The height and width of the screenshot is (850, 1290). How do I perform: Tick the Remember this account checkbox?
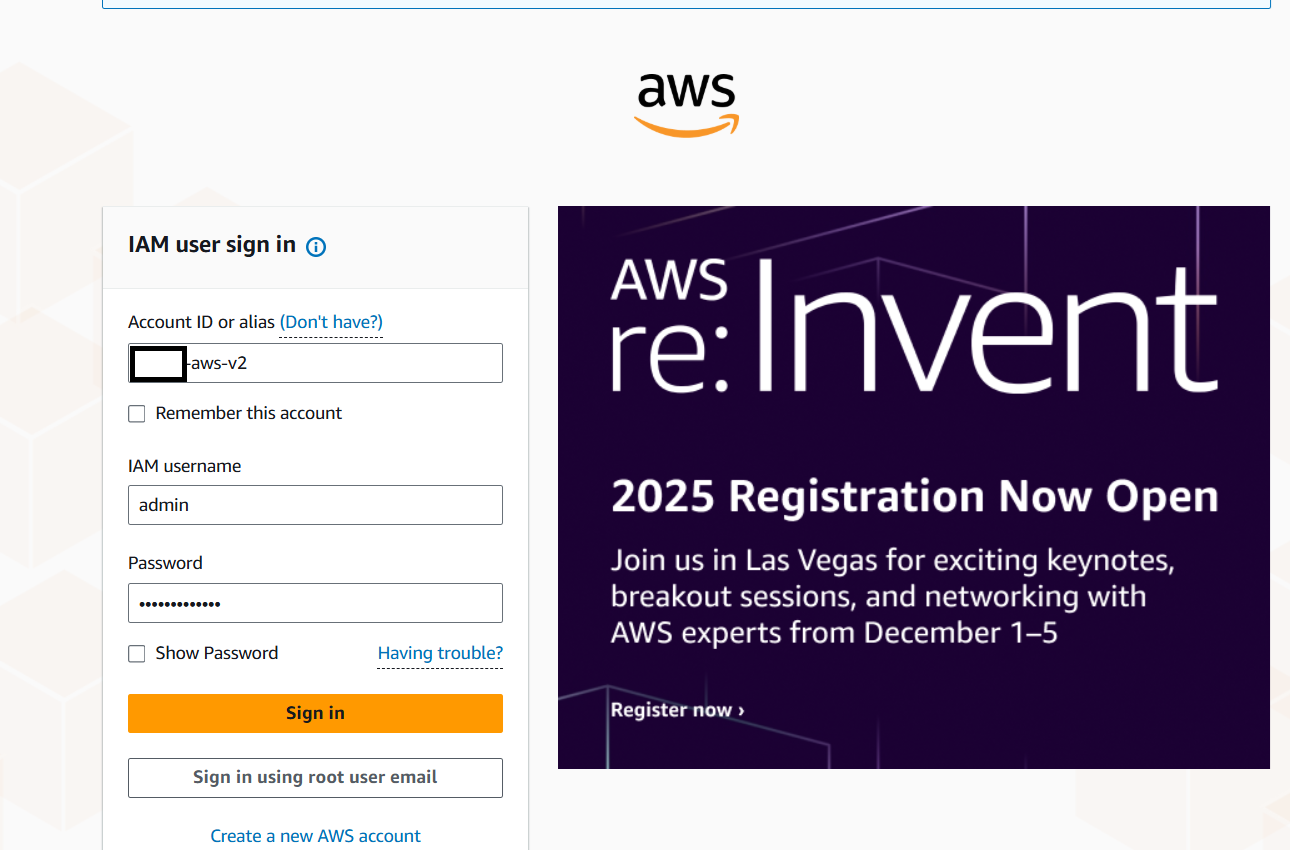tap(137, 414)
